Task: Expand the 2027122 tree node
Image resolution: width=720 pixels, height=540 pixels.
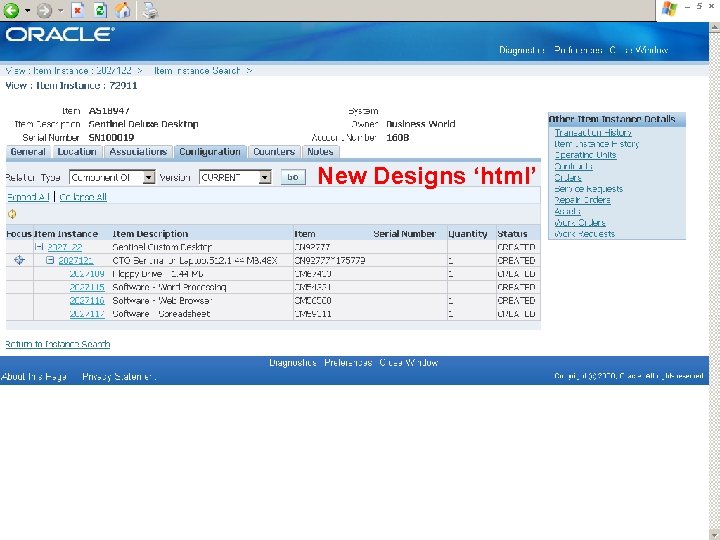Action: 39,247
